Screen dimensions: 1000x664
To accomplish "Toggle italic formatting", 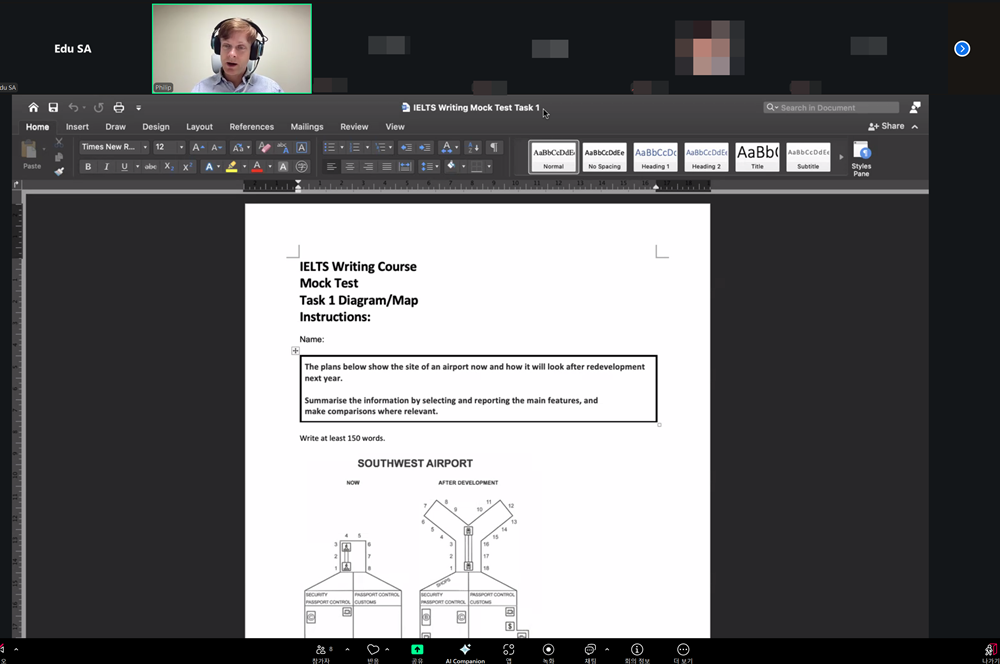I will [x=106, y=166].
